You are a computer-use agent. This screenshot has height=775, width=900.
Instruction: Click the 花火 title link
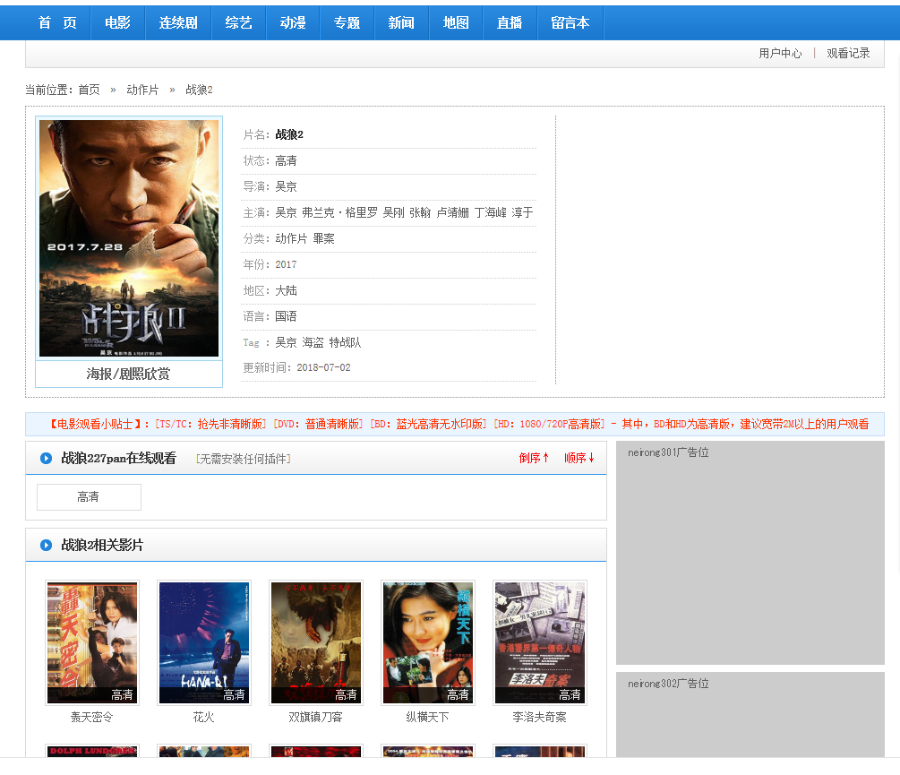[204, 717]
